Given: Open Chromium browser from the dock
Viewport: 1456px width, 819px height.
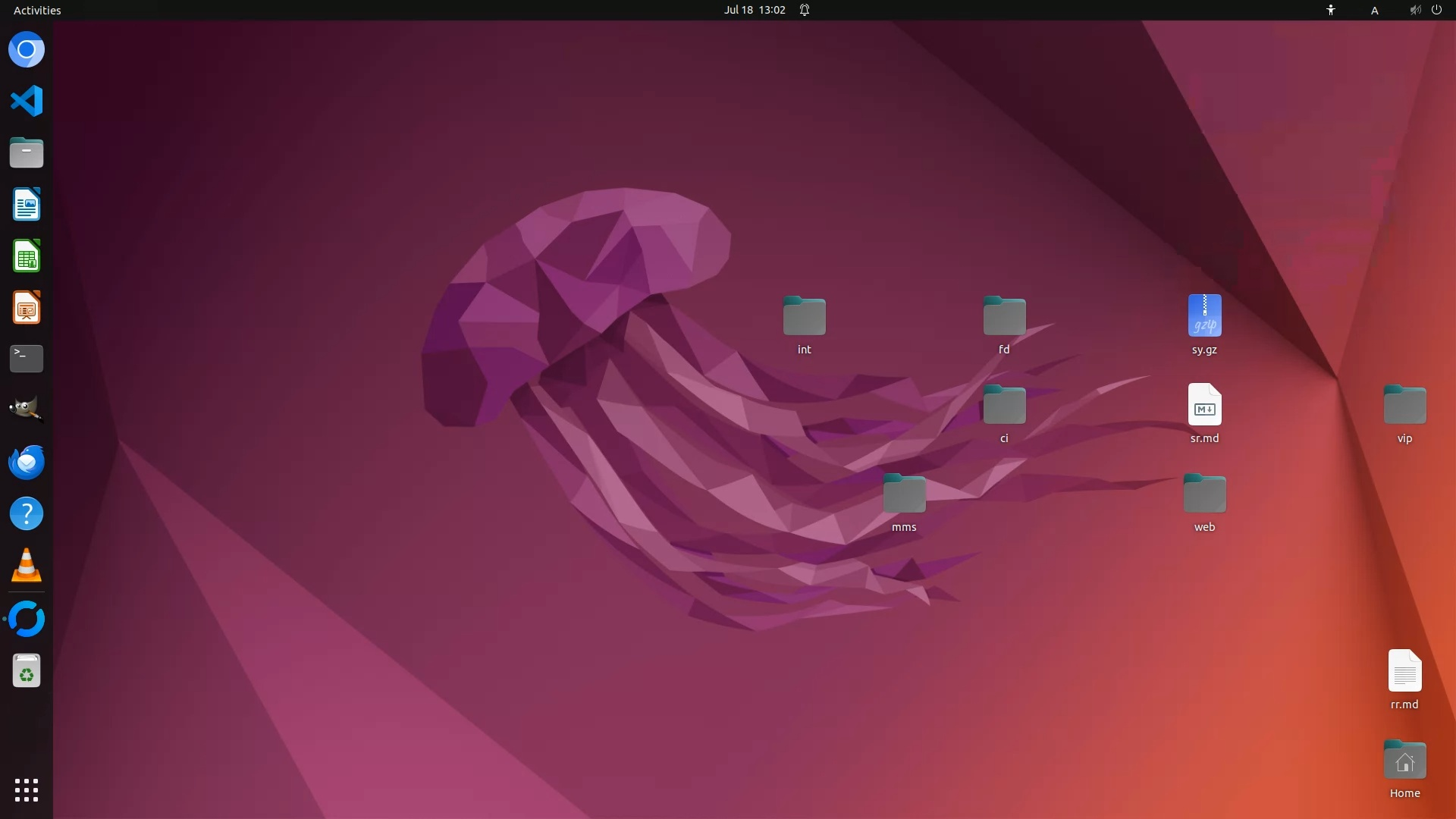Looking at the screenshot, I should 27,50.
